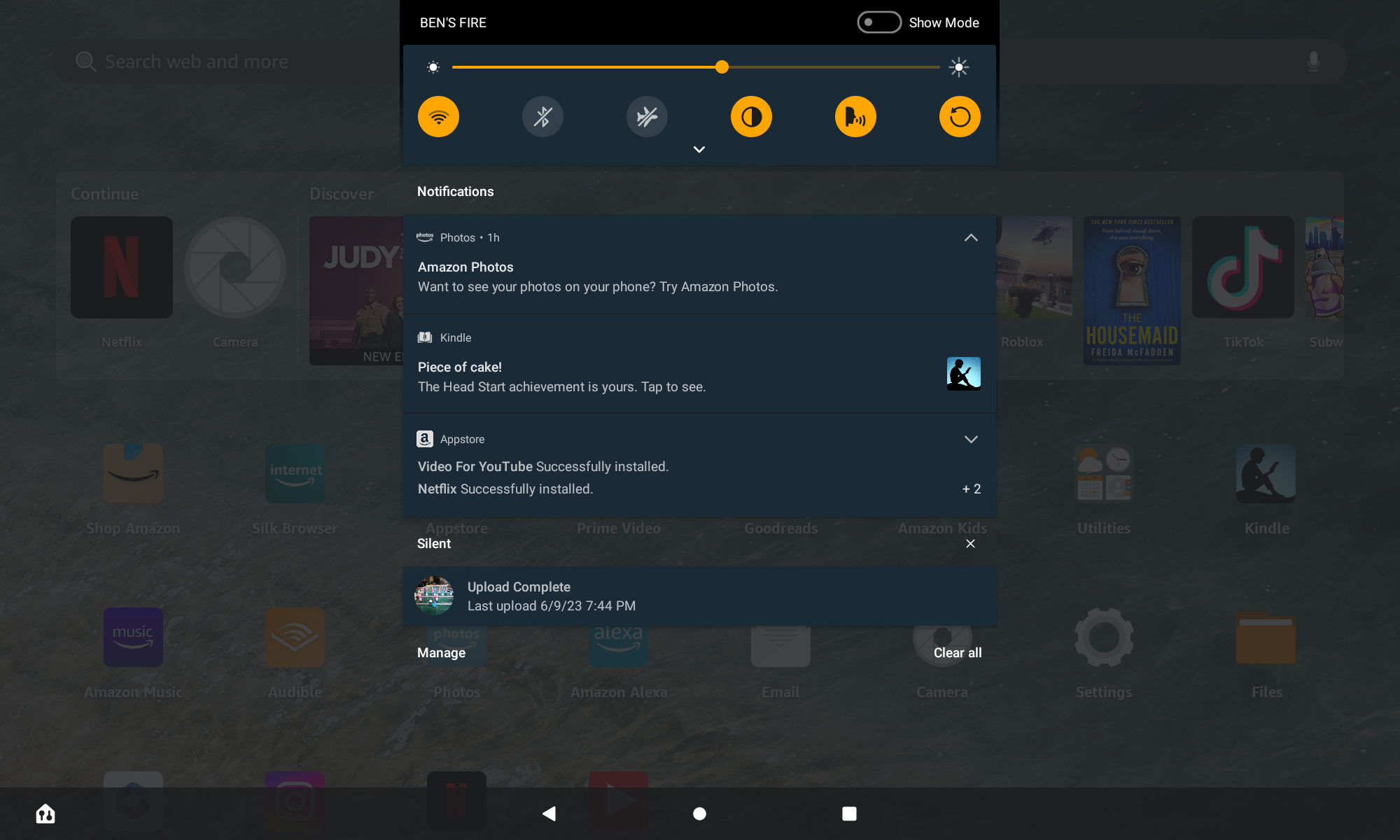Open the Kindle Piece of cake notification
The image size is (1400, 840).
click(699, 364)
